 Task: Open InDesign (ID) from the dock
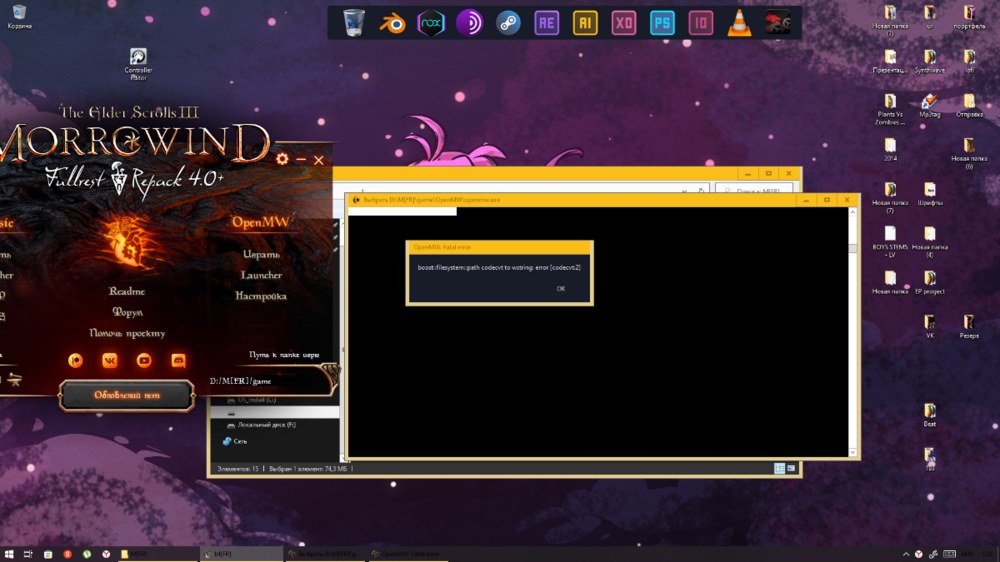point(701,23)
